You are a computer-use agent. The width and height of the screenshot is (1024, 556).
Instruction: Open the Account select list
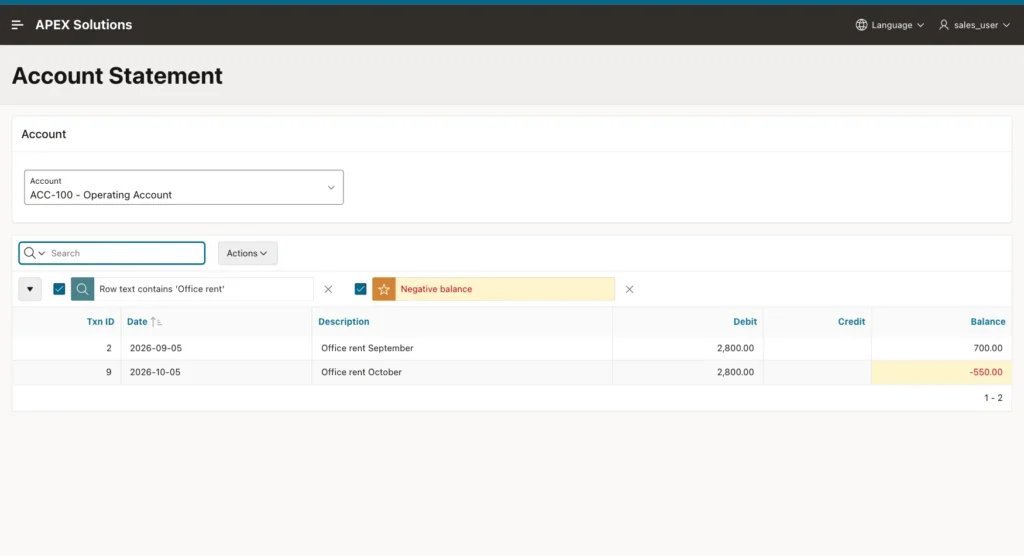184,188
